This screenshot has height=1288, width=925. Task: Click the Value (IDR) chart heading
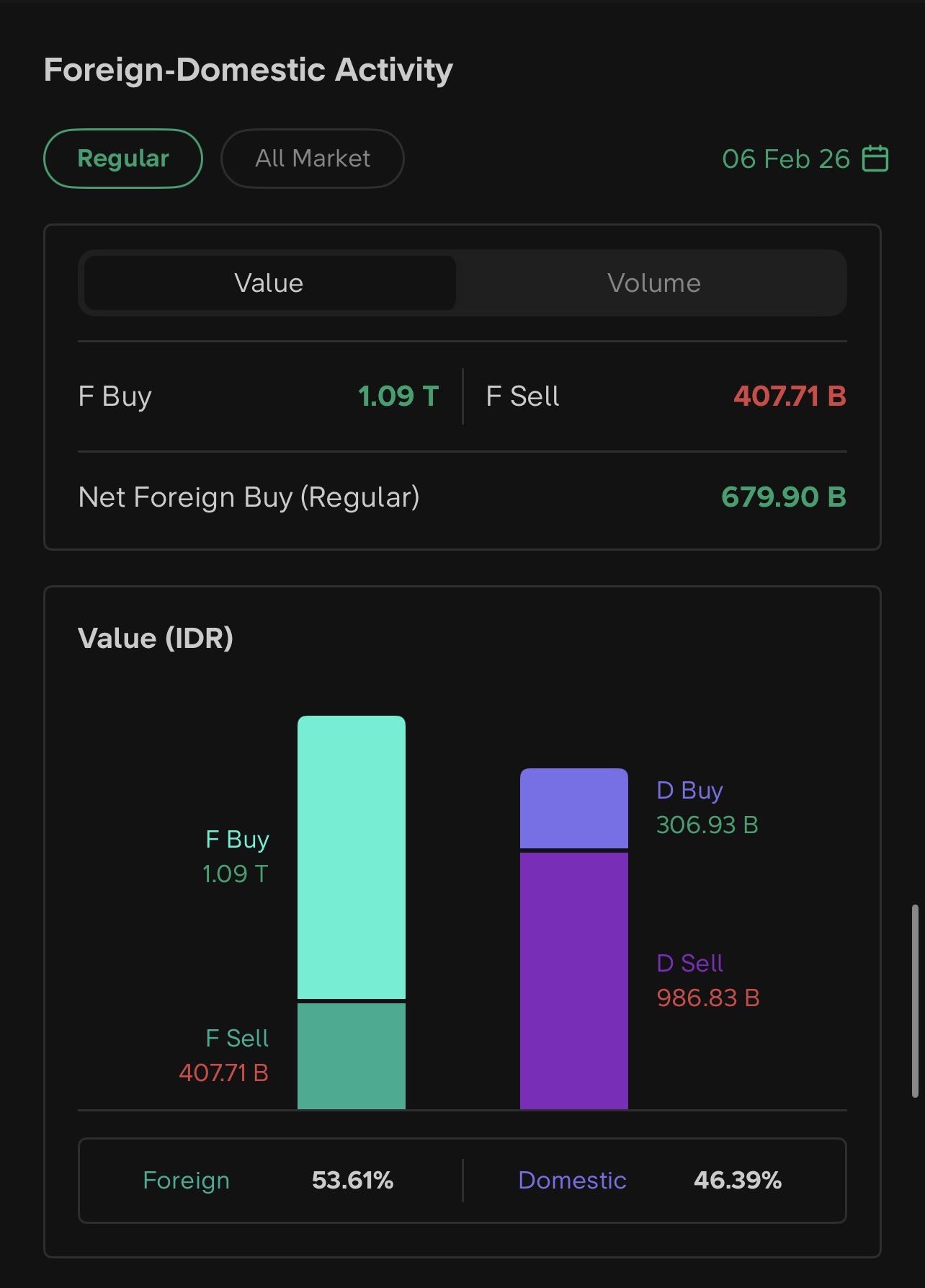tap(156, 639)
